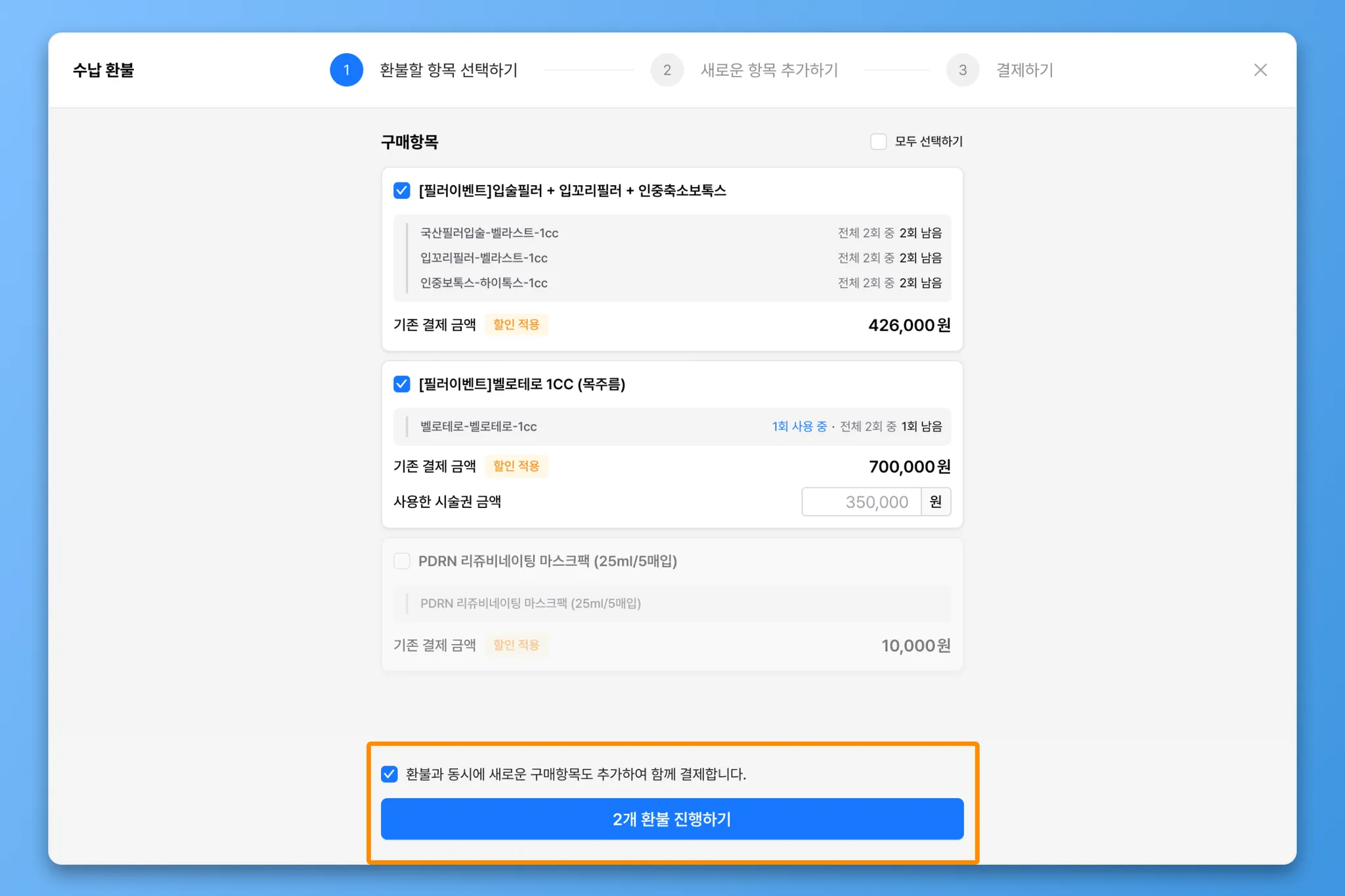
Task: Click 할인 적용 badge on 700,000원 item
Action: (x=516, y=466)
